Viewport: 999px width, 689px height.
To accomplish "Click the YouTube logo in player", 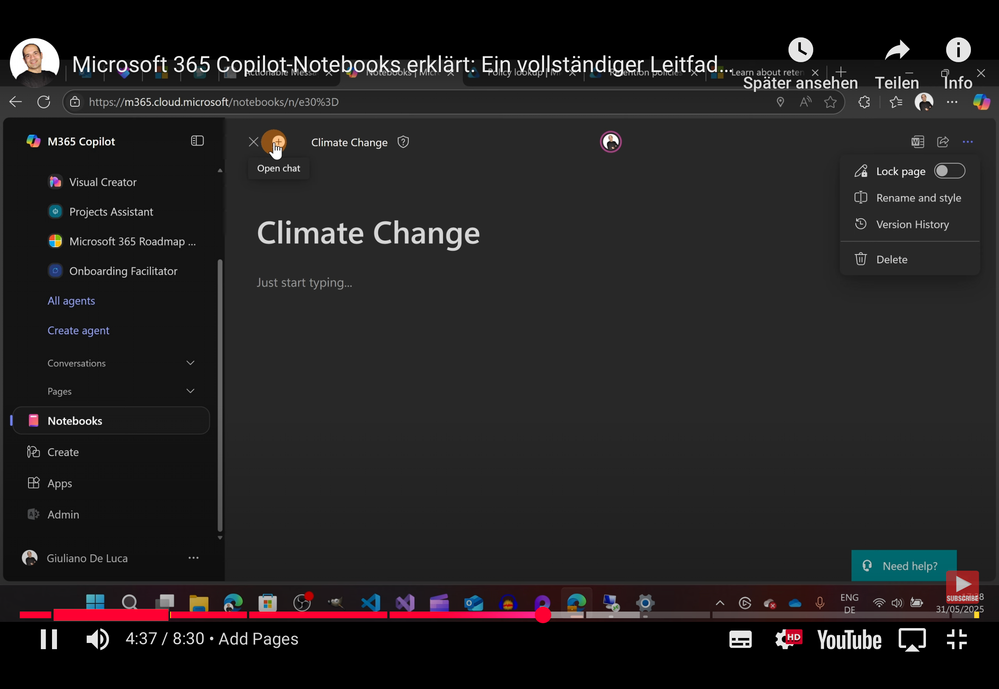I will tap(849, 639).
